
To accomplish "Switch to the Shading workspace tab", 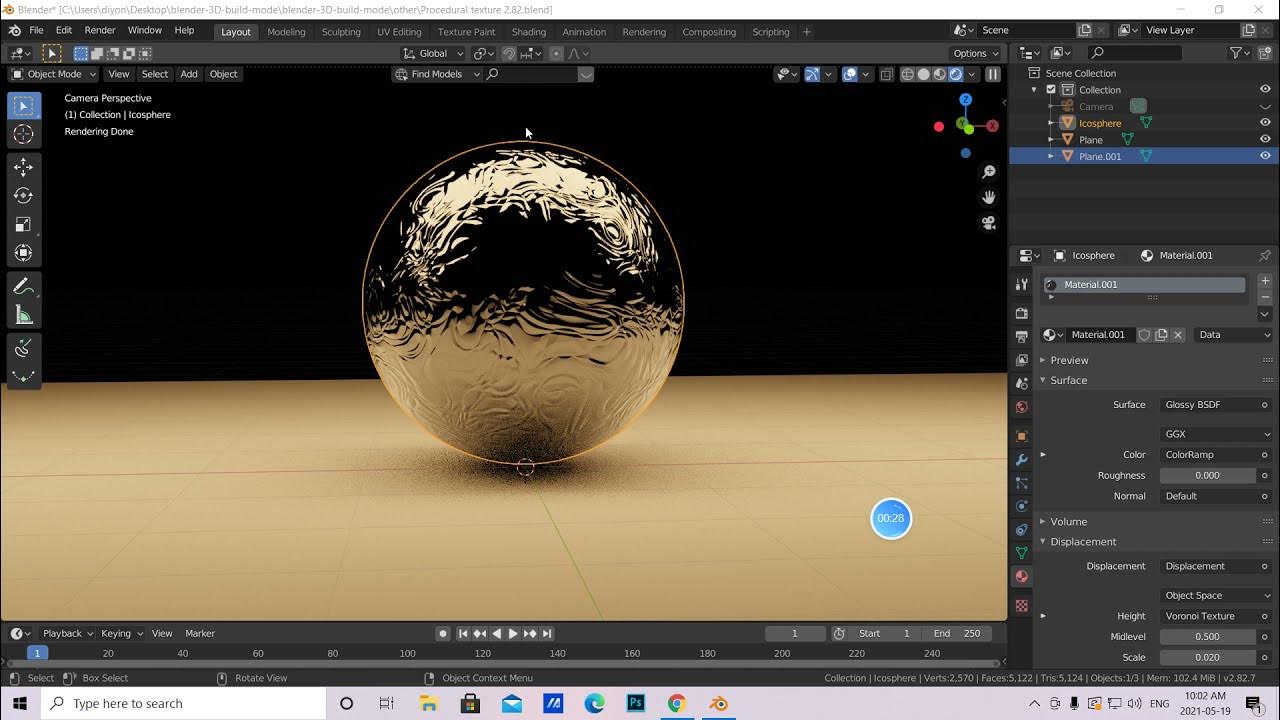I will pyautogui.click(x=528, y=32).
